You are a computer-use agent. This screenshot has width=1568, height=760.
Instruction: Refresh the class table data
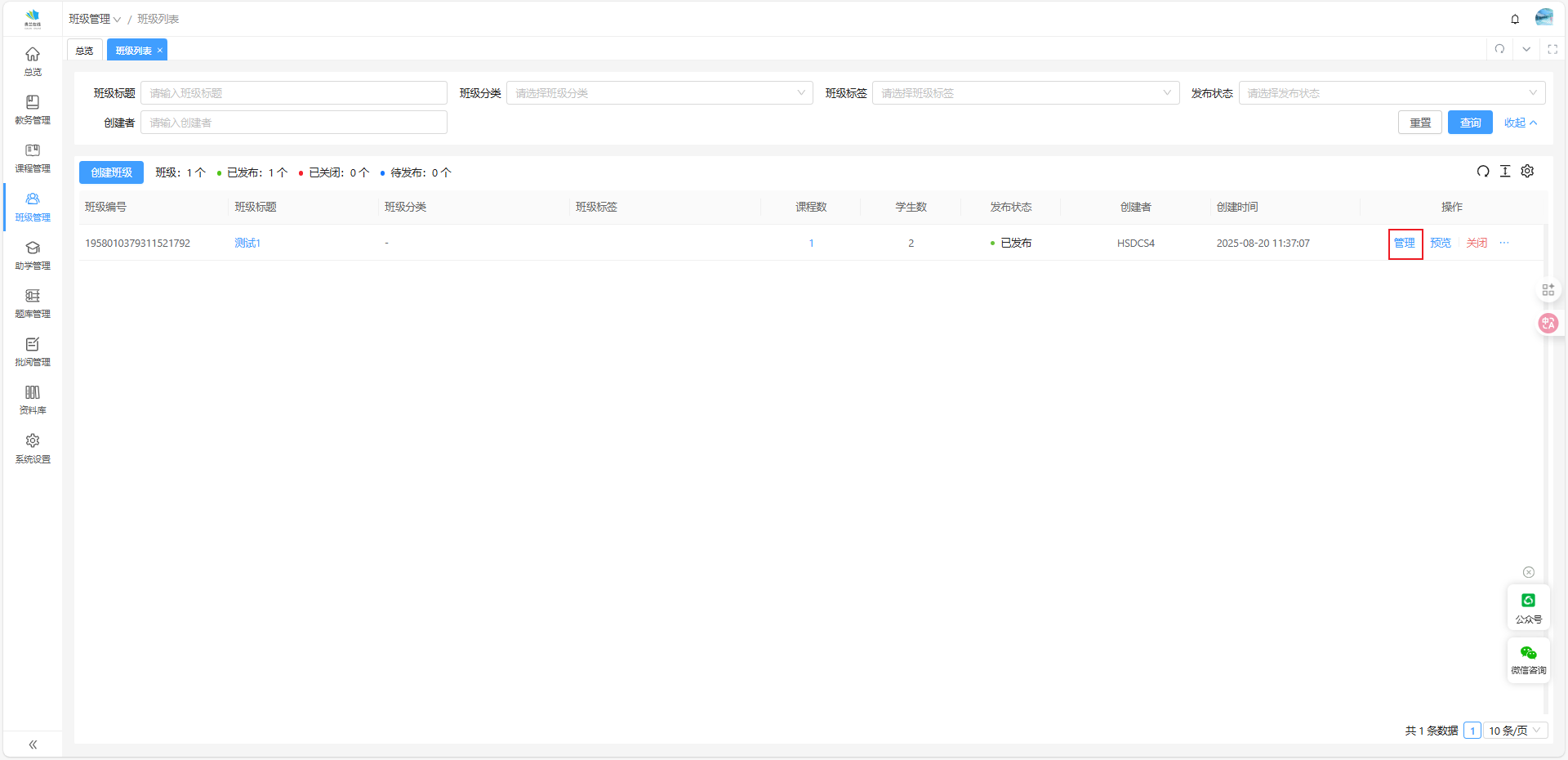(1483, 172)
